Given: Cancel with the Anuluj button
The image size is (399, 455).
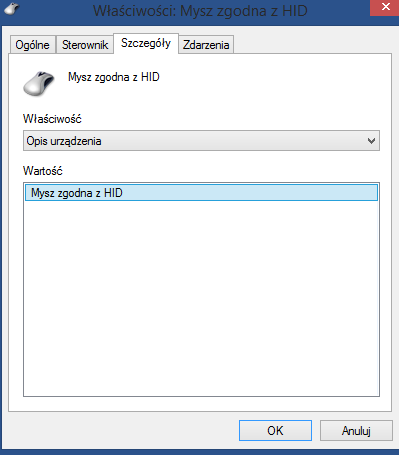Looking at the screenshot, I should pos(356,431).
